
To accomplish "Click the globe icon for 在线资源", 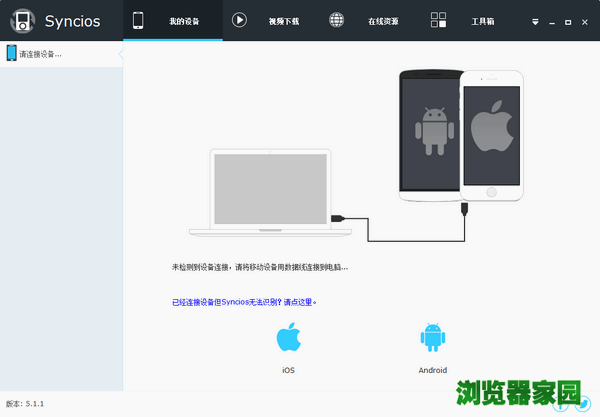I will click(x=338, y=20).
